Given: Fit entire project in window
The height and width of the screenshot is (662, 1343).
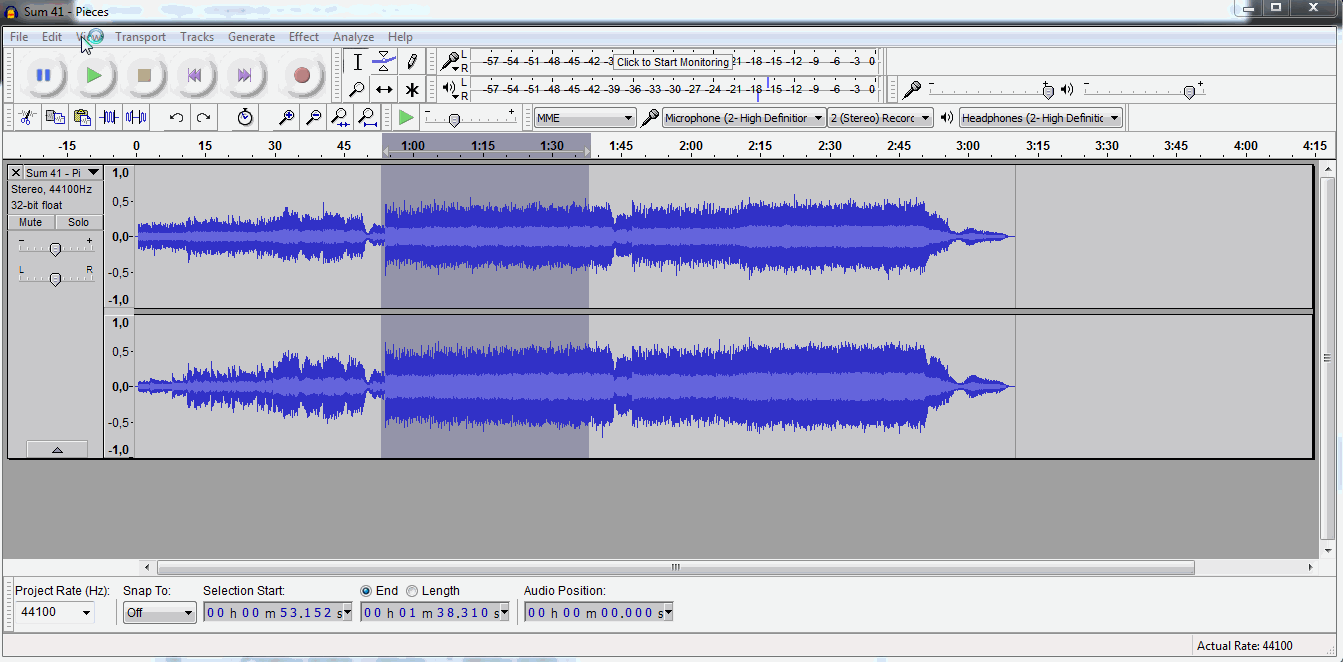Looking at the screenshot, I should tap(367, 117).
